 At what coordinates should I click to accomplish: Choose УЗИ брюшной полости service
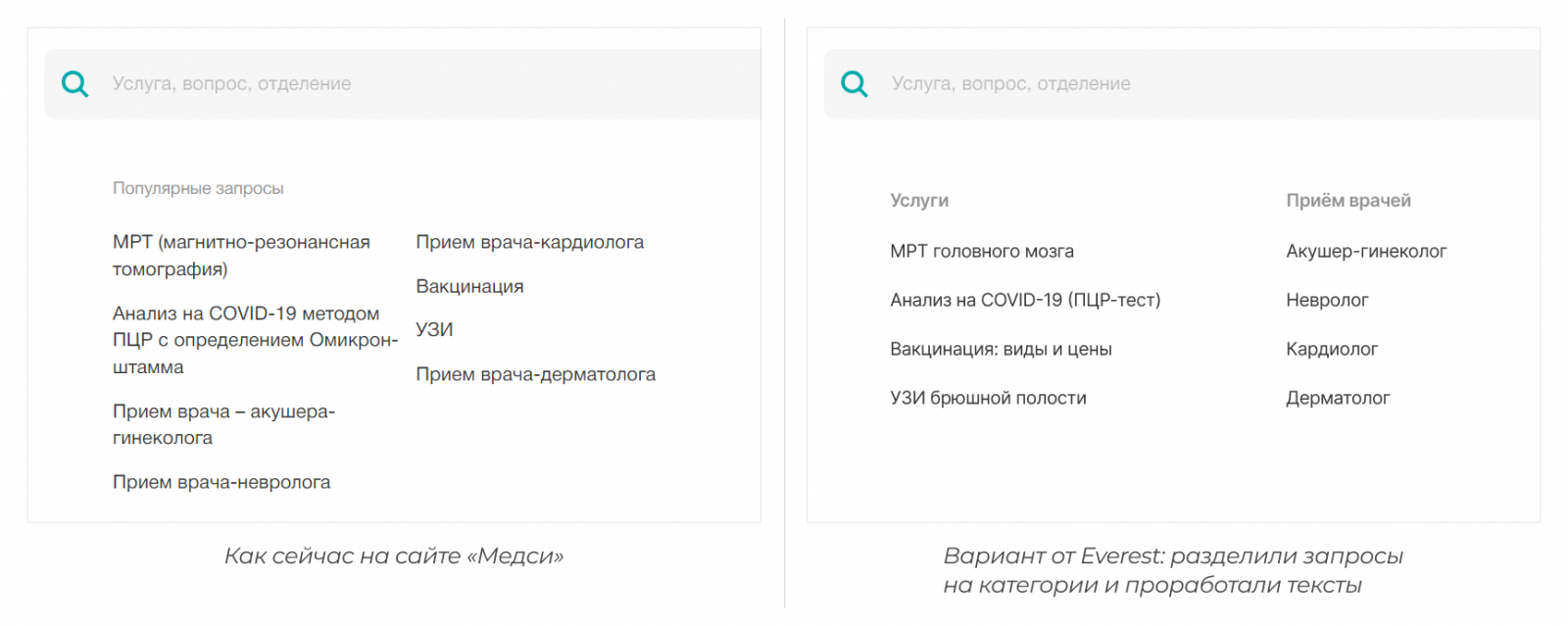tap(988, 399)
